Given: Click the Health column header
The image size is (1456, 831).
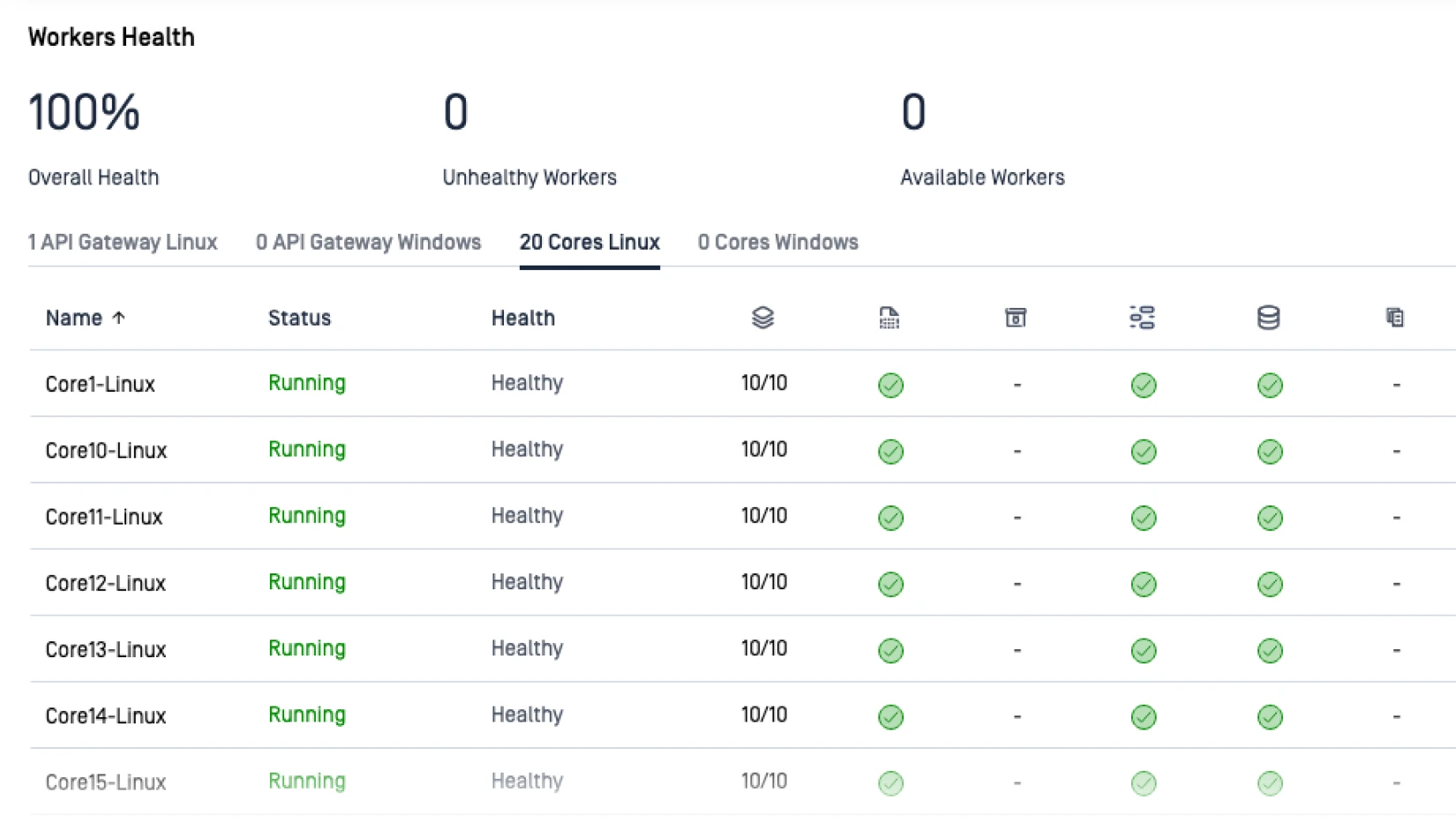Looking at the screenshot, I should 522,318.
